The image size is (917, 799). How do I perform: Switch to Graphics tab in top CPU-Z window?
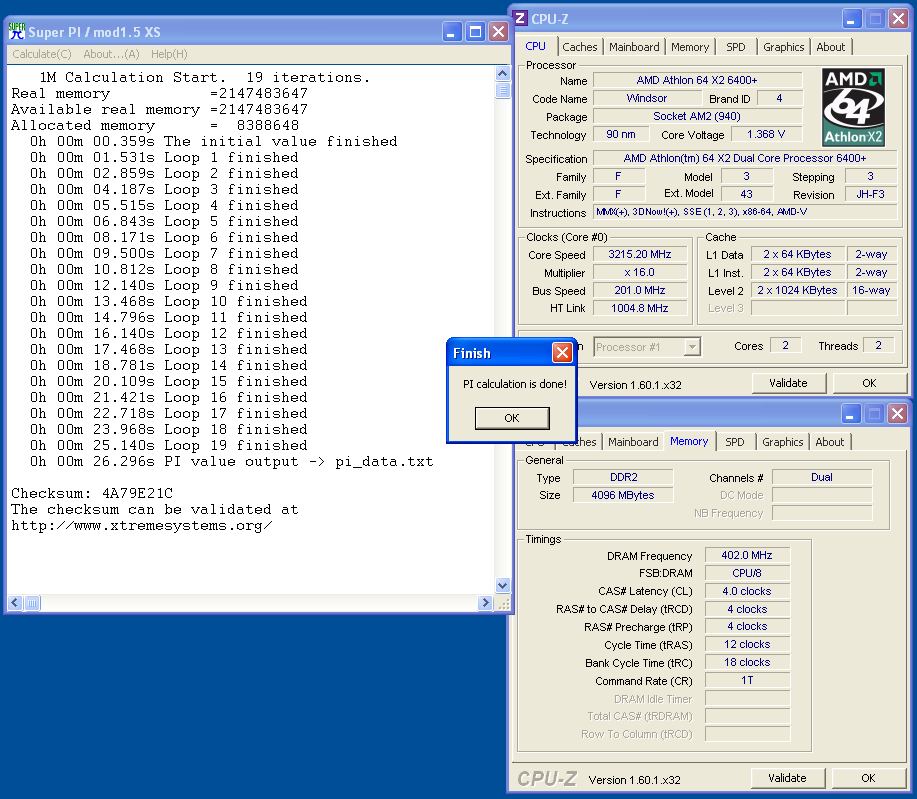(784, 47)
